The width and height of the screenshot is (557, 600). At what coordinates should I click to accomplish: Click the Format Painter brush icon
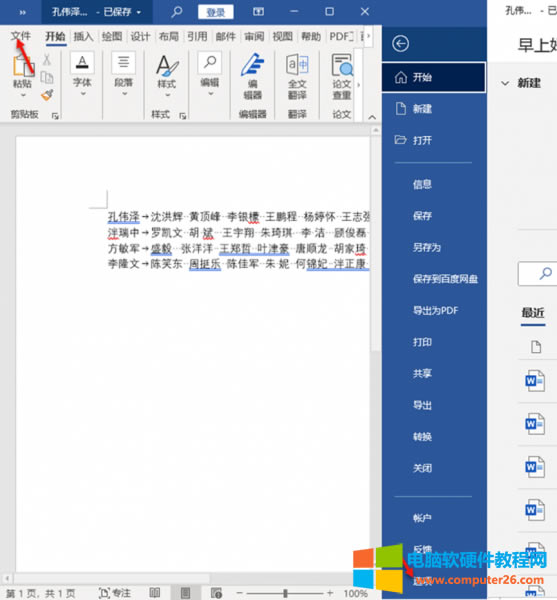[x=47, y=95]
